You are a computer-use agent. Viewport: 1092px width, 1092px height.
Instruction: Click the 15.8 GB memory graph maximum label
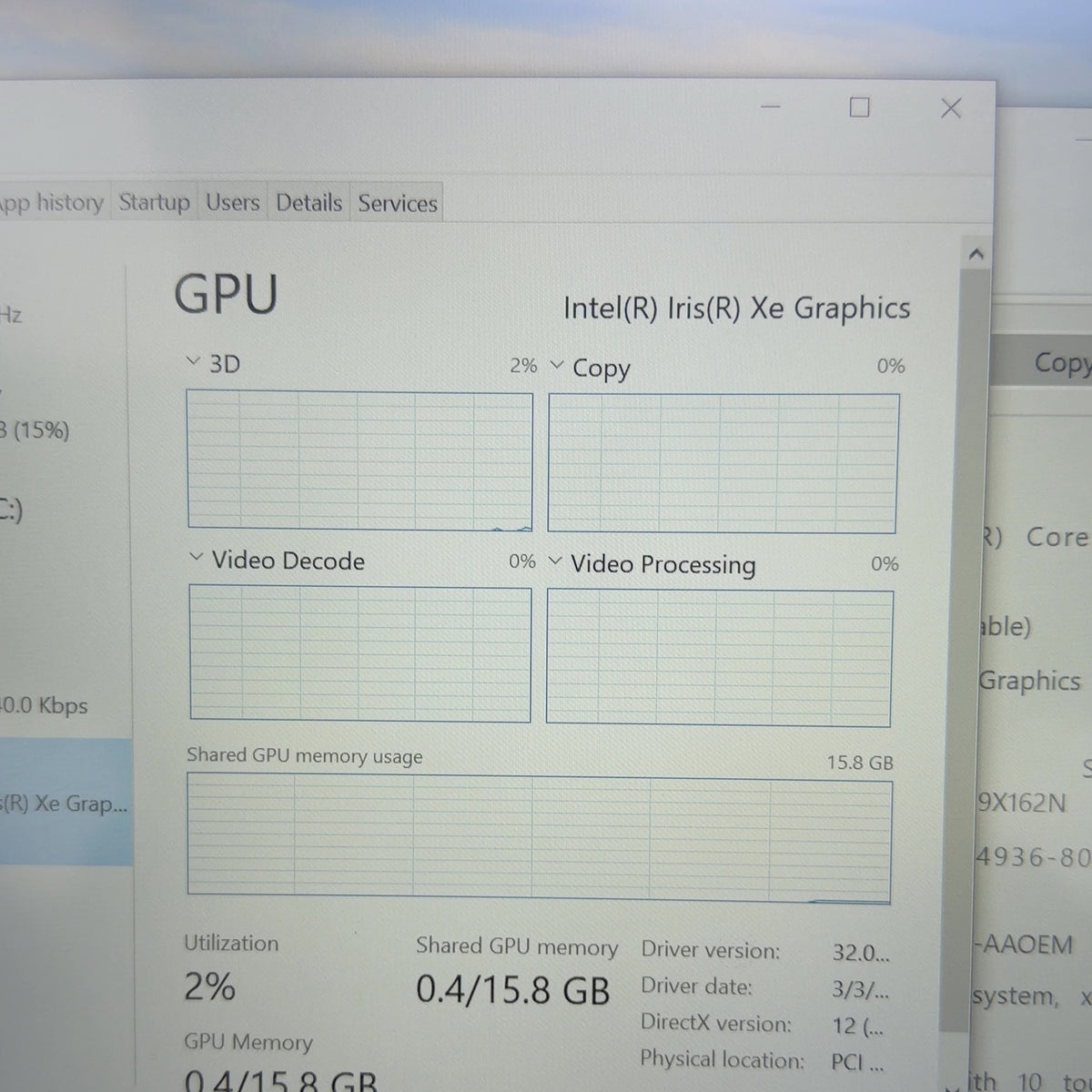(860, 763)
